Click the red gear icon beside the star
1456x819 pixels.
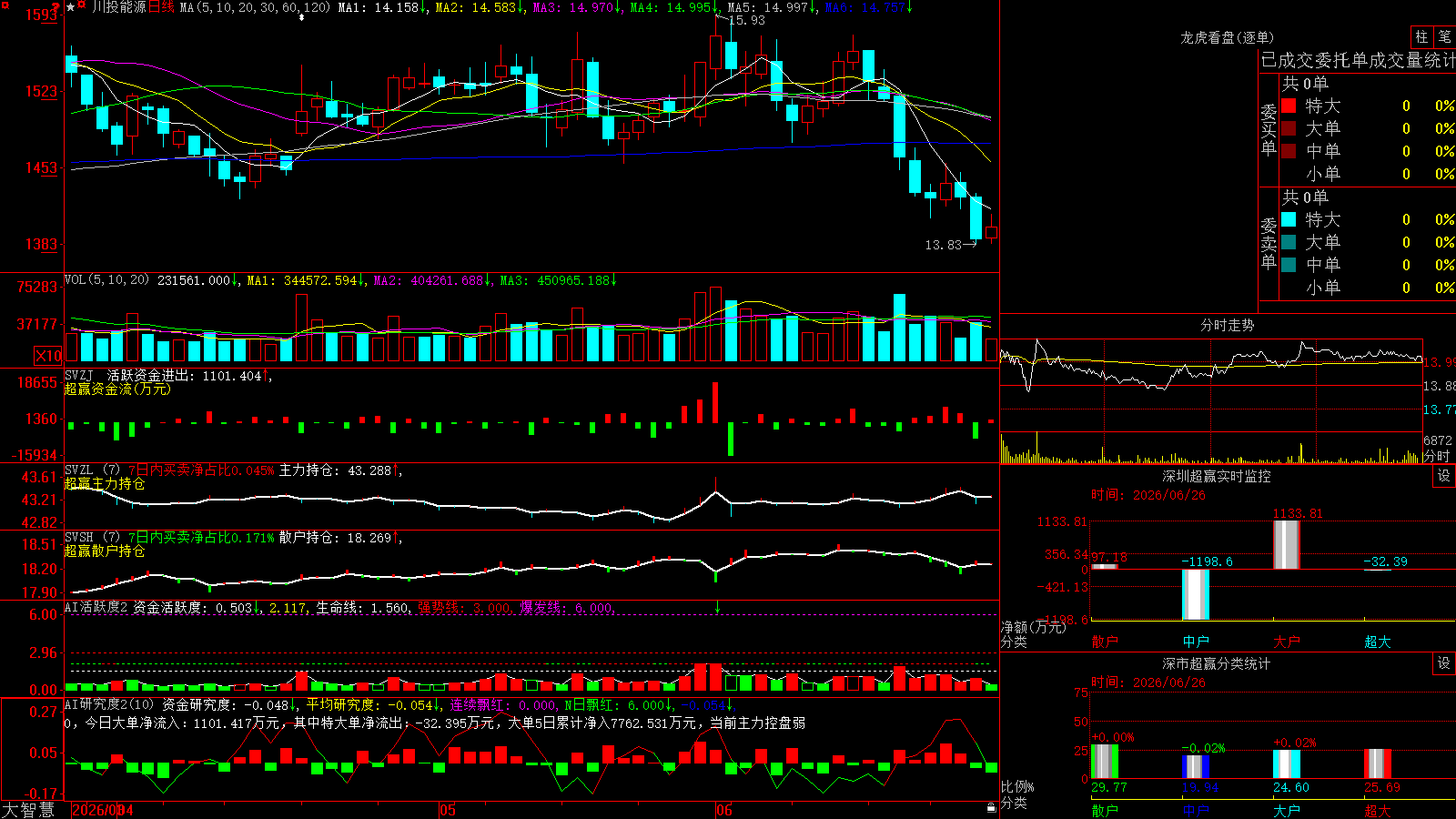coord(82,6)
